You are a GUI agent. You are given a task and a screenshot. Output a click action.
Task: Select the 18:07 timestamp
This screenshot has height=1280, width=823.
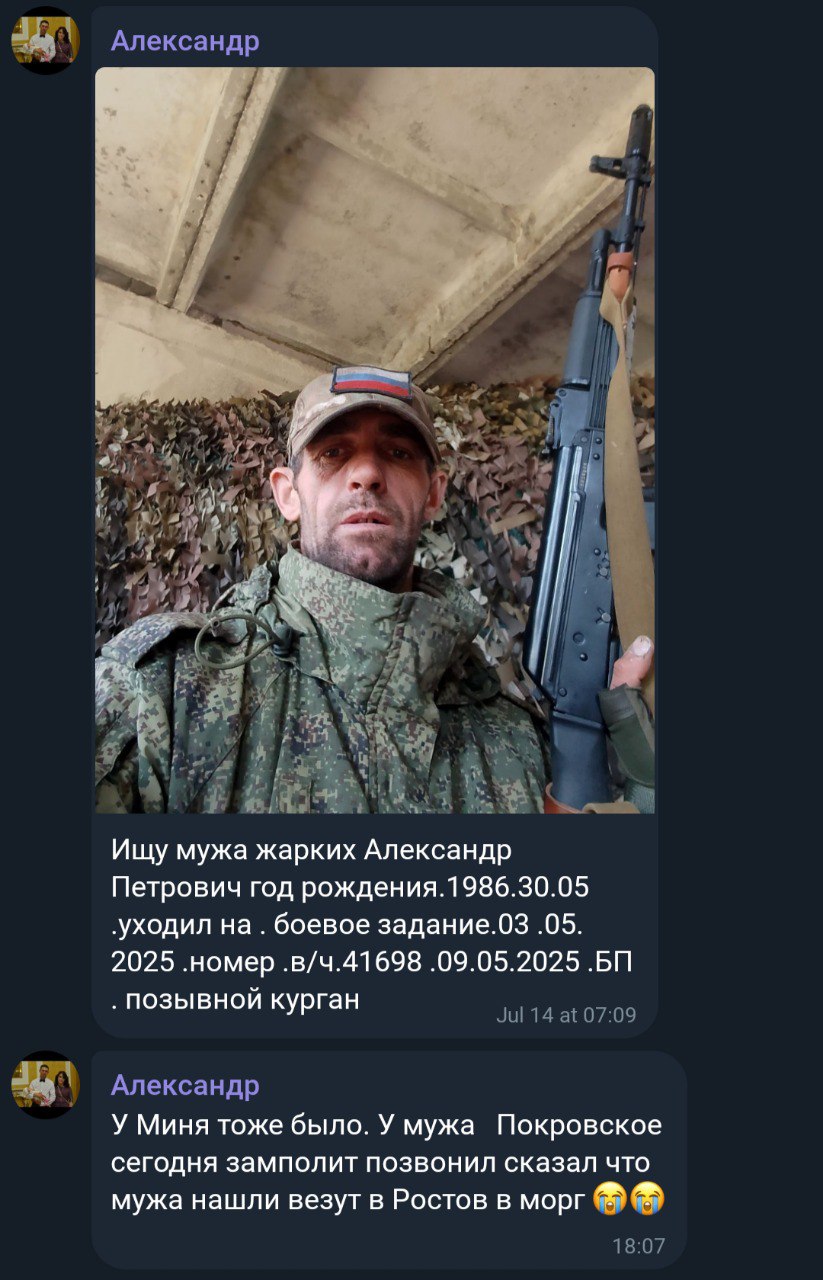coord(638,1247)
